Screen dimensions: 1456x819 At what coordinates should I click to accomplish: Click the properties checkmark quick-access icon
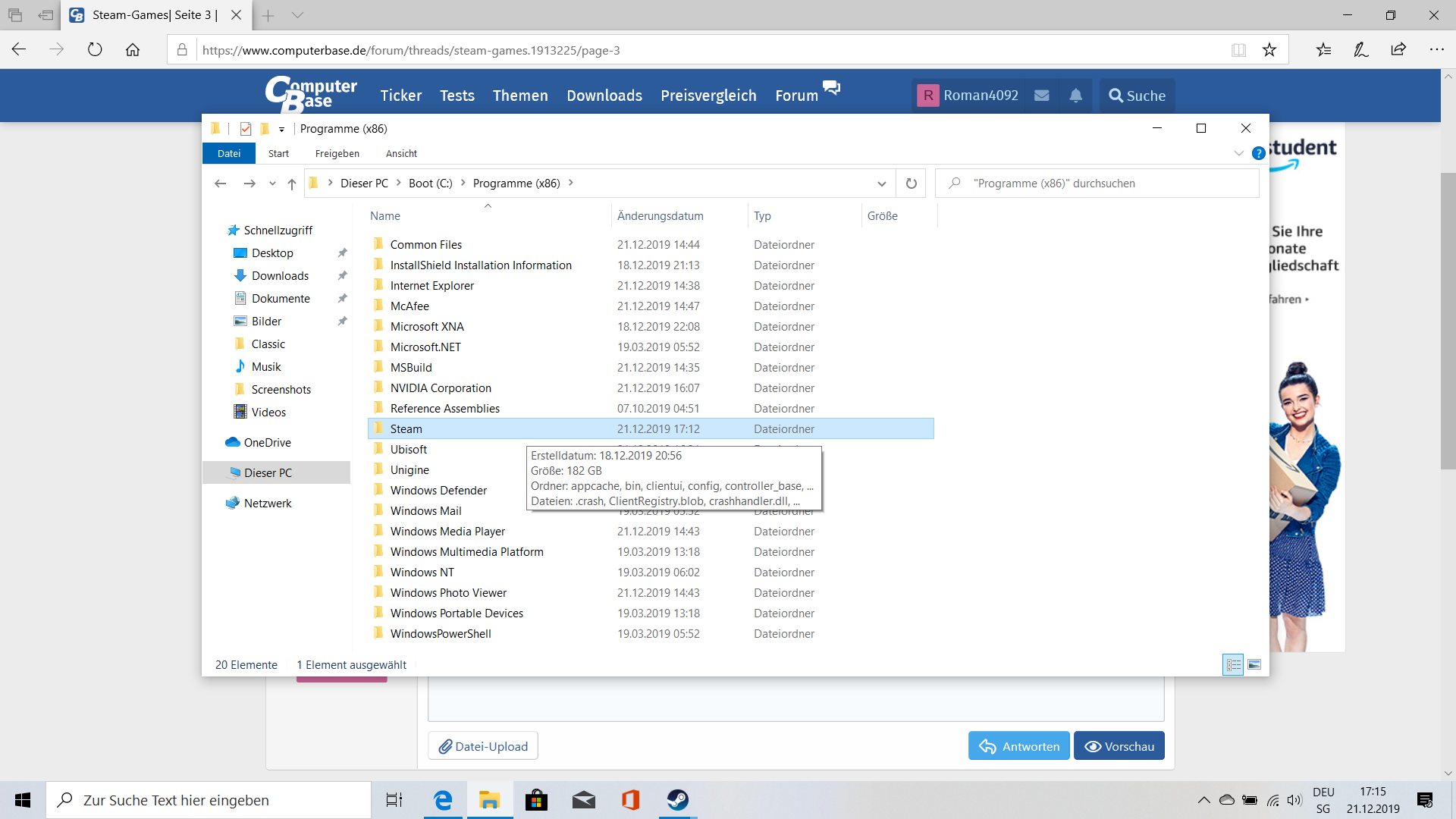246,129
